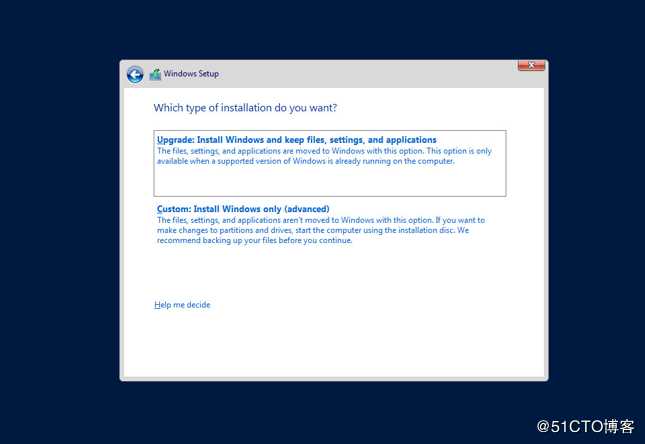Click the Custom option description paragraph

point(321,230)
